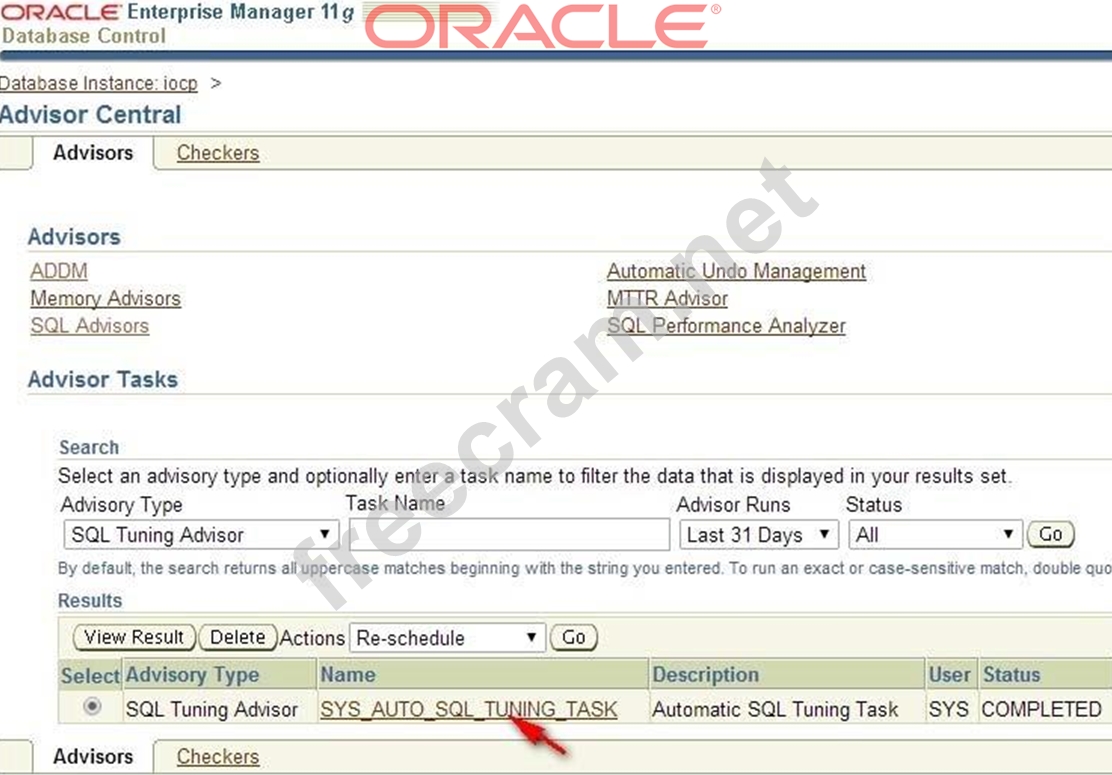Open the Database Instance: iocp breadcrumb link
Screen dimensions: 1112x775
click(x=99, y=84)
